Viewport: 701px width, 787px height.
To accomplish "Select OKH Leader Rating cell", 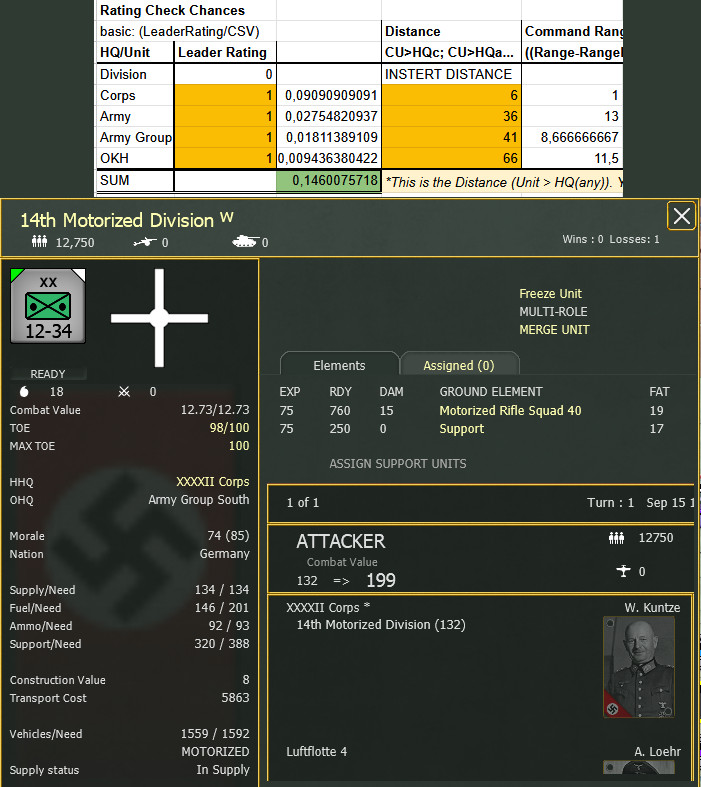I will (225, 158).
